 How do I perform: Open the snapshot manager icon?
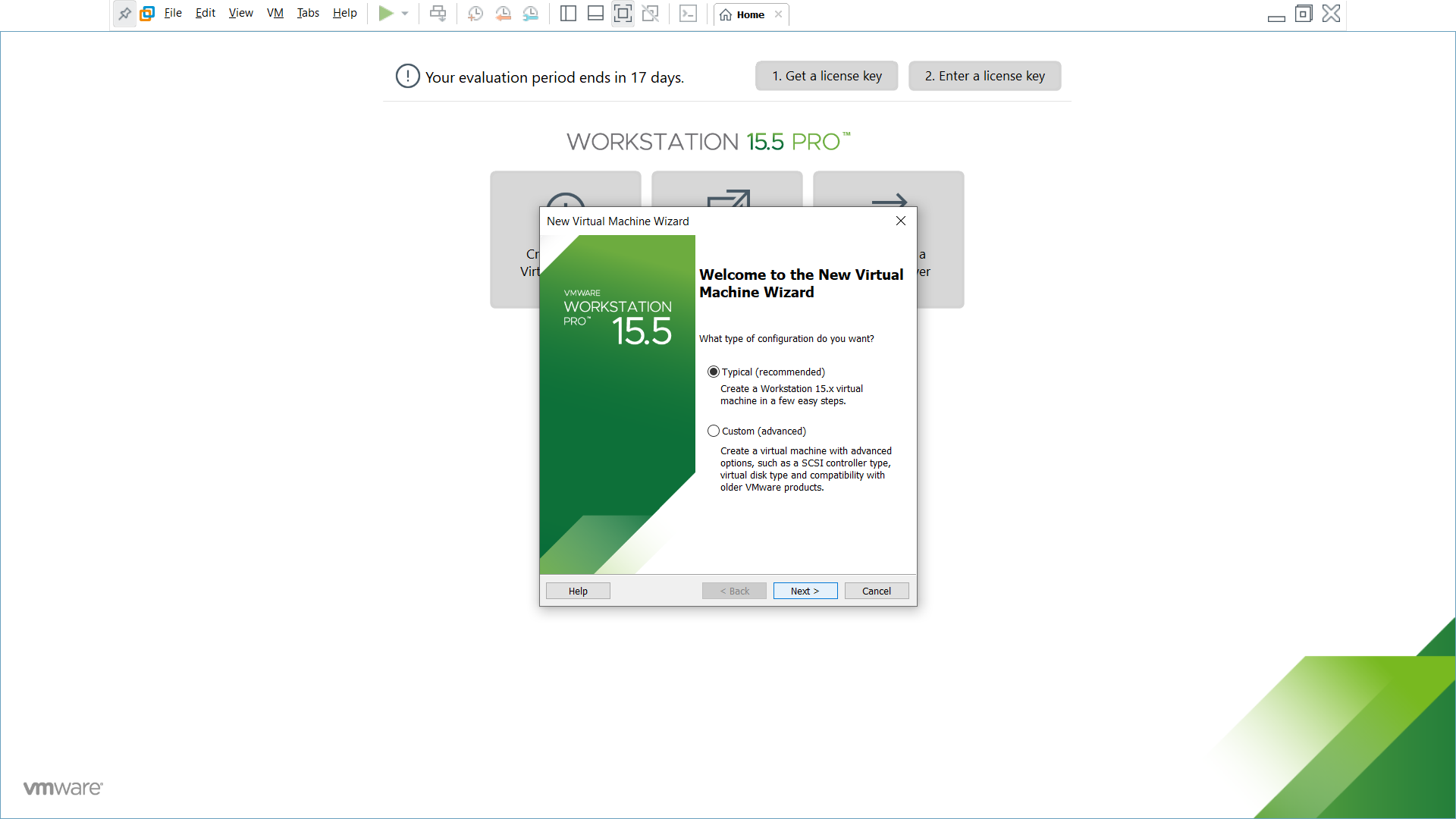coord(531,14)
